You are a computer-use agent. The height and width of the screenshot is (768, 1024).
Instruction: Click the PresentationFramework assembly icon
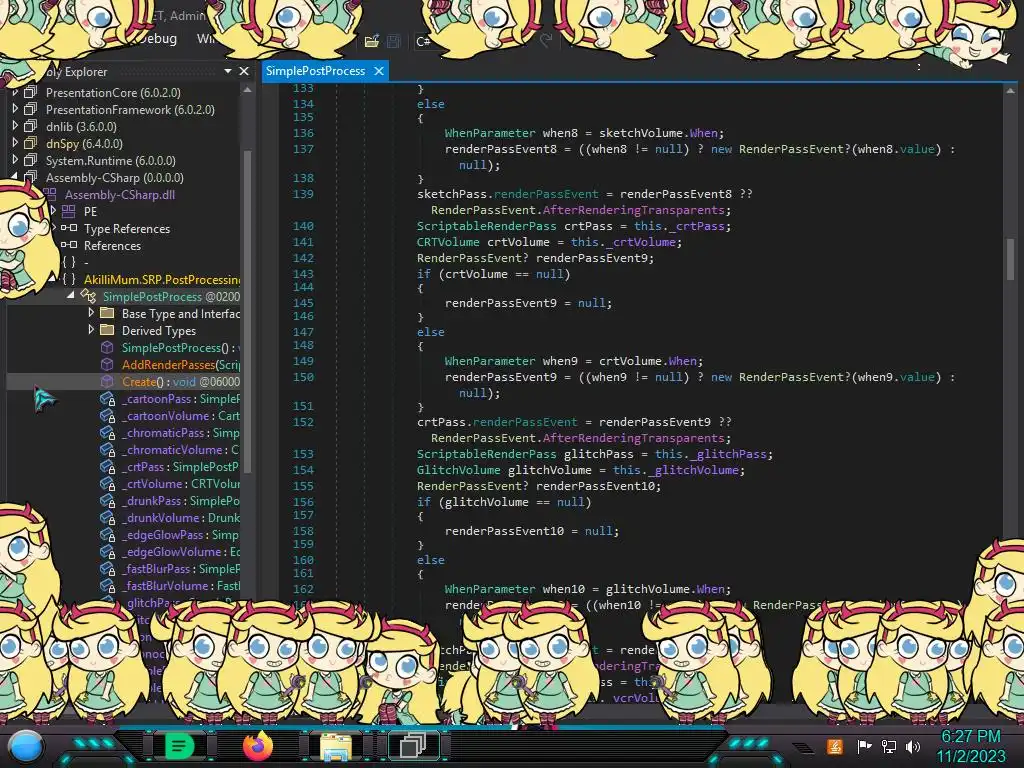point(31,109)
